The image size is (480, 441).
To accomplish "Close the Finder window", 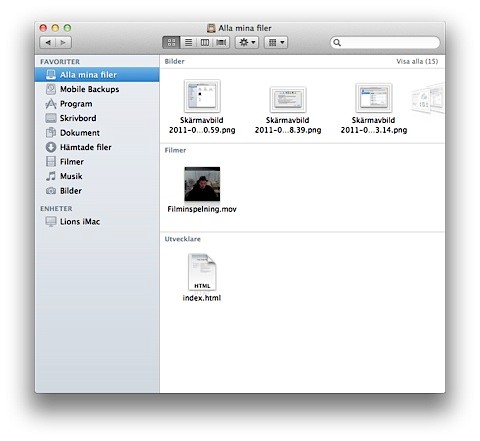I will [43, 28].
